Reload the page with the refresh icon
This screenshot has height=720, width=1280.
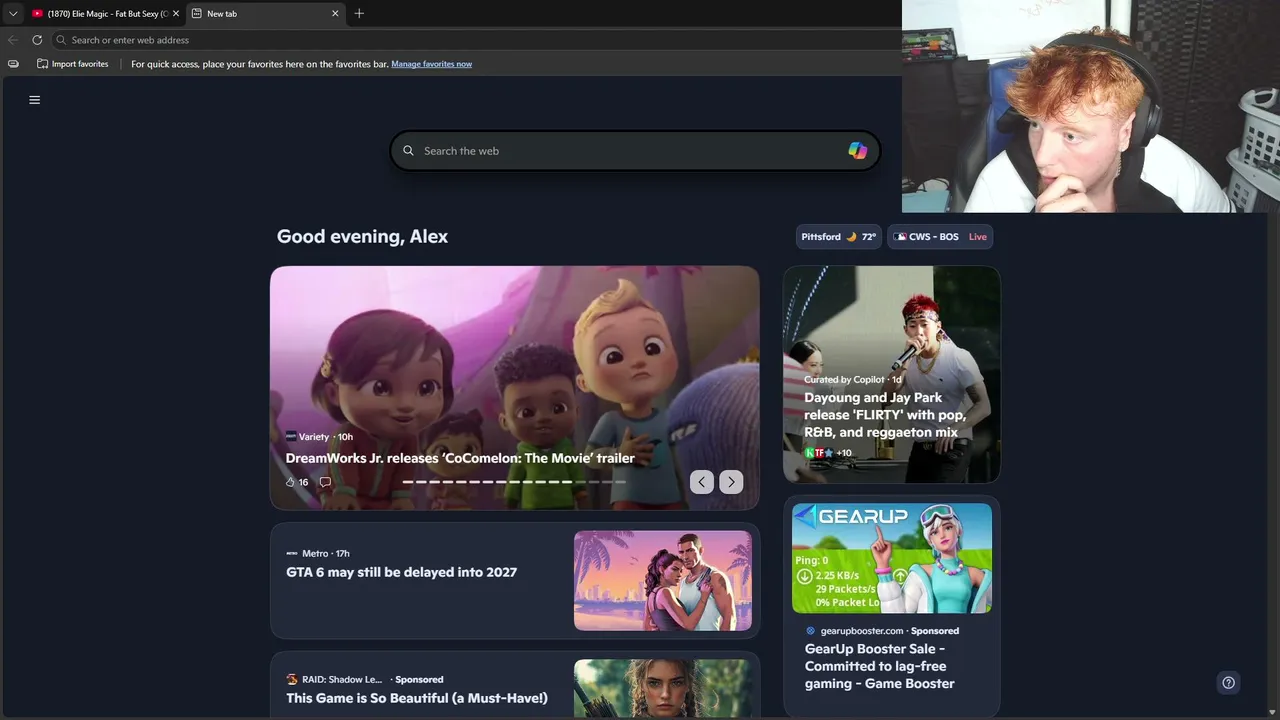point(37,40)
